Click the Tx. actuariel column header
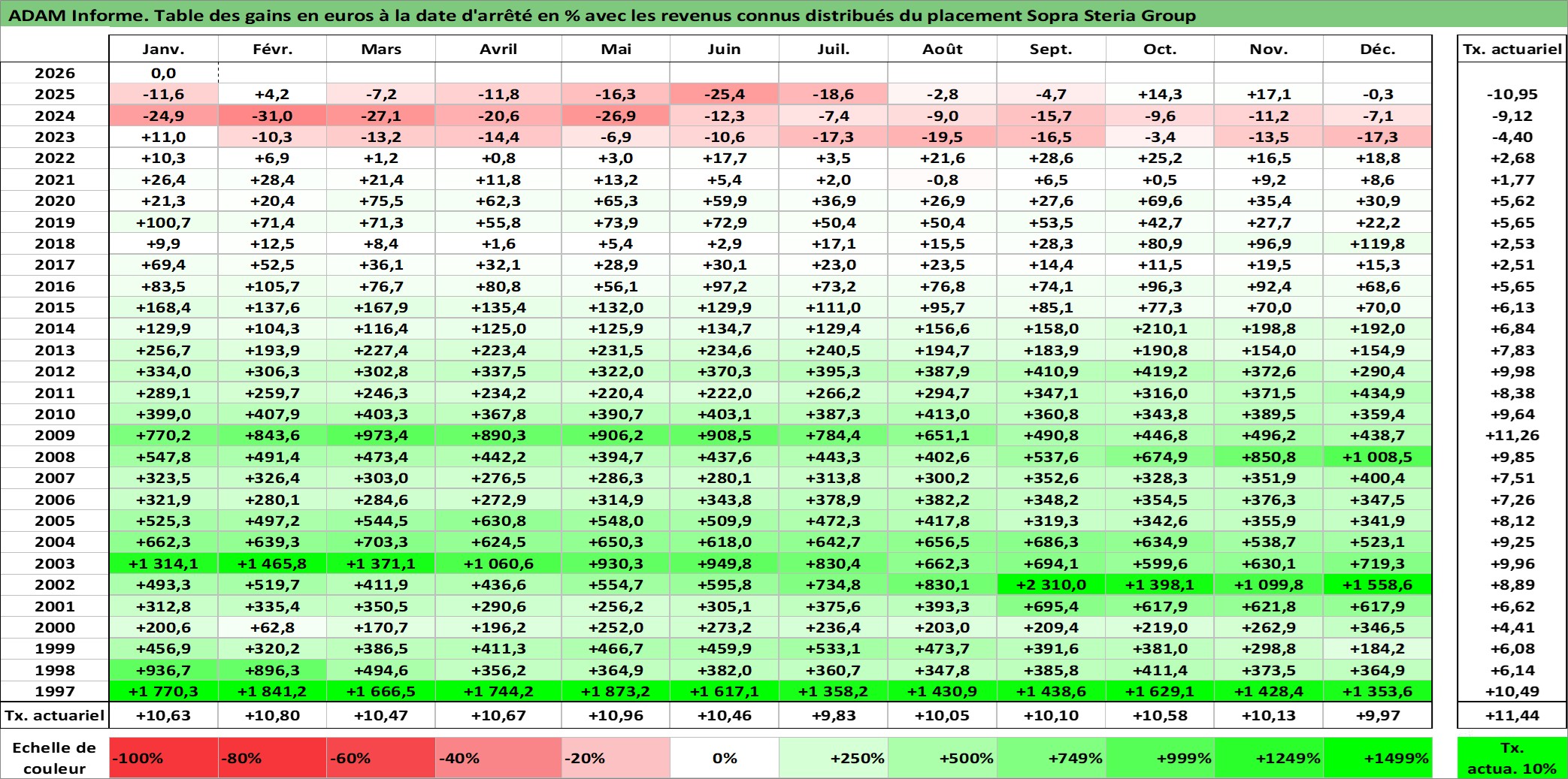Image resolution: width=1568 pixels, height=779 pixels. coord(1512,49)
